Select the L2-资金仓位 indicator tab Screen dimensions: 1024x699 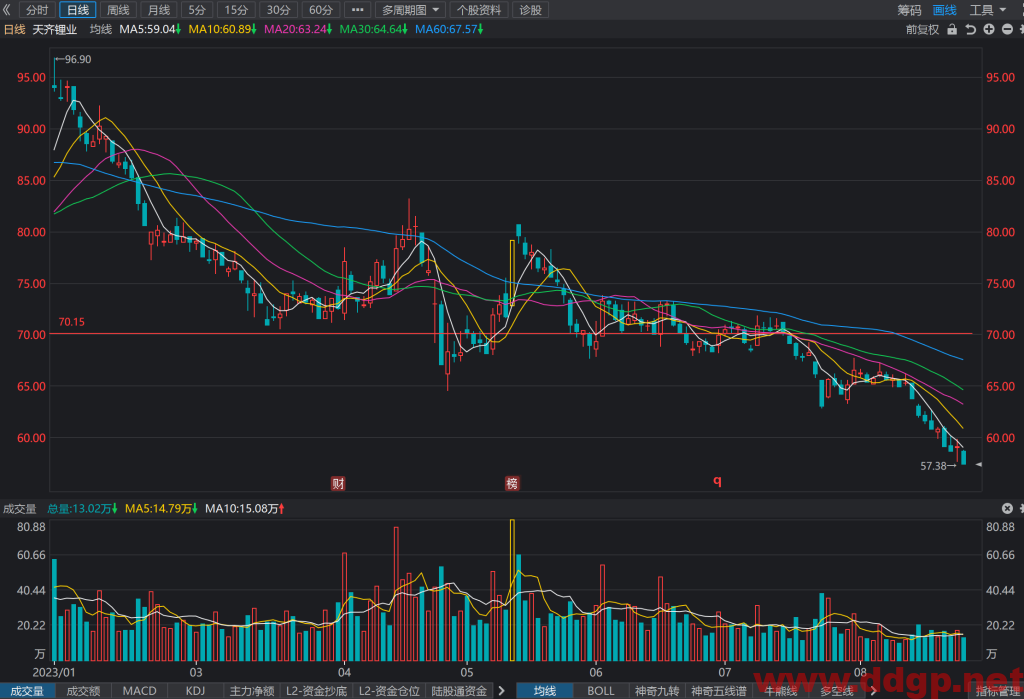coord(389,691)
